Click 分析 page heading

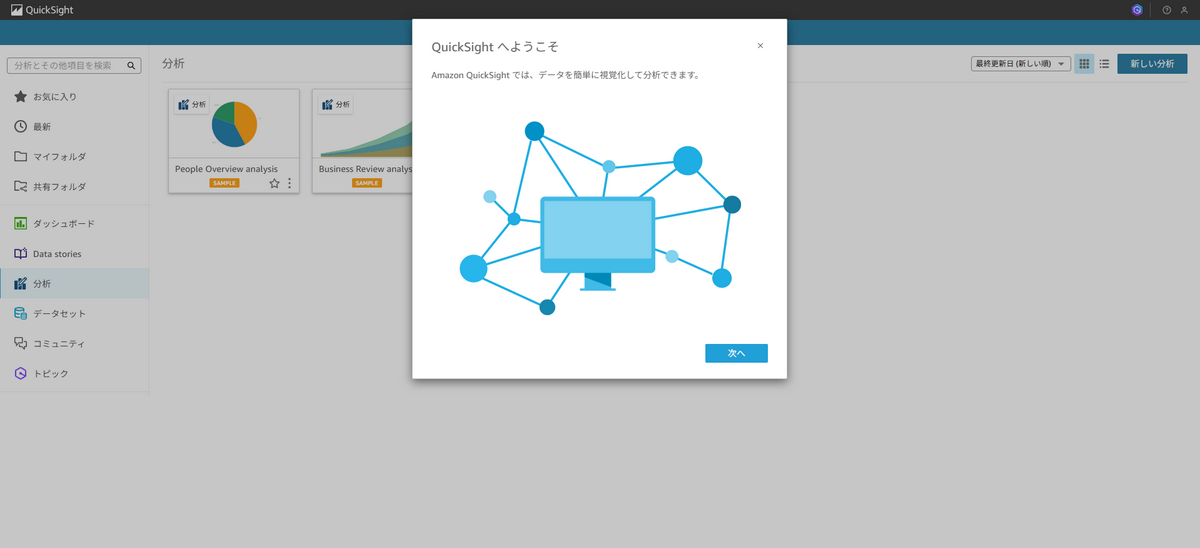173,64
